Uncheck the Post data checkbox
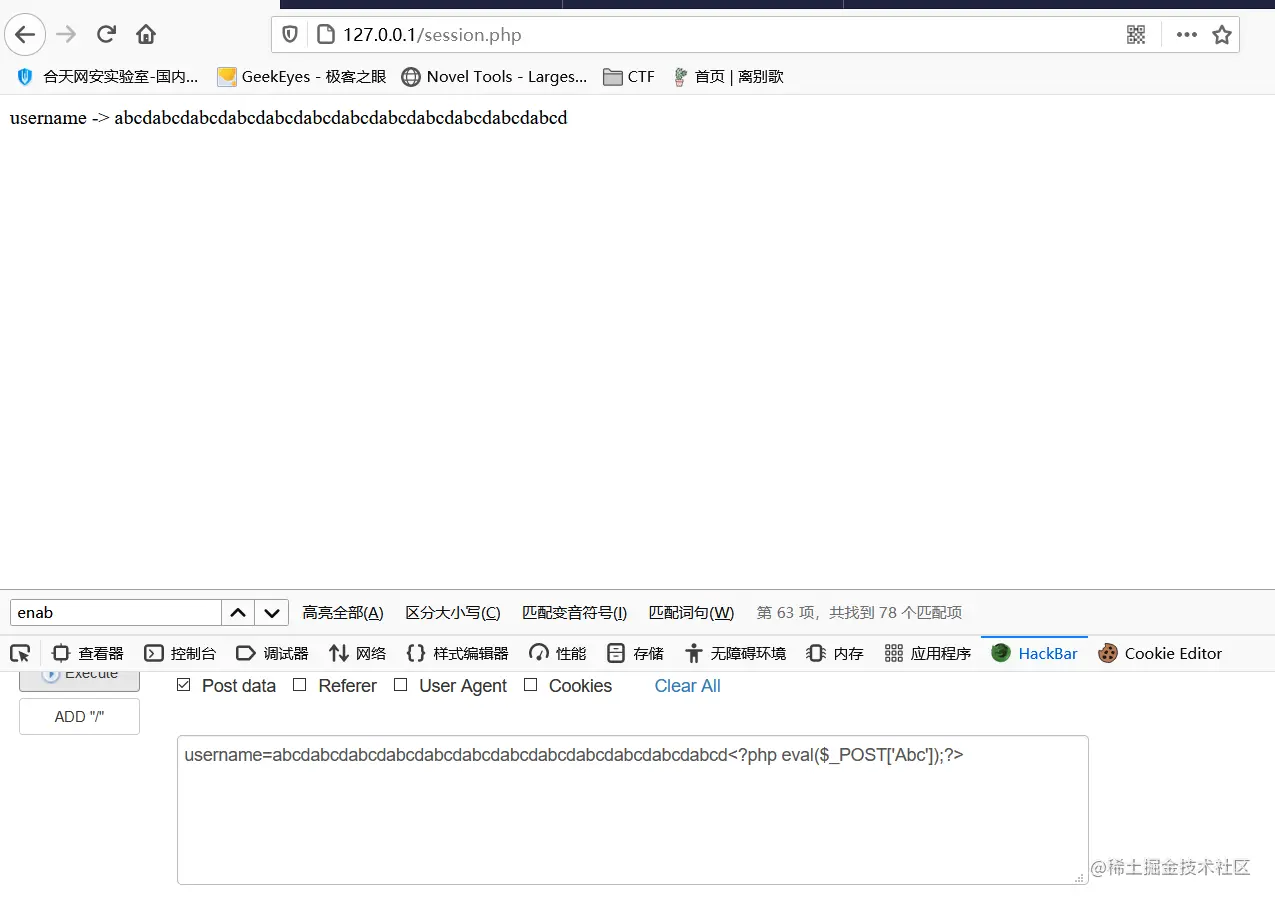Viewport: 1275px width, 902px height. click(183, 685)
